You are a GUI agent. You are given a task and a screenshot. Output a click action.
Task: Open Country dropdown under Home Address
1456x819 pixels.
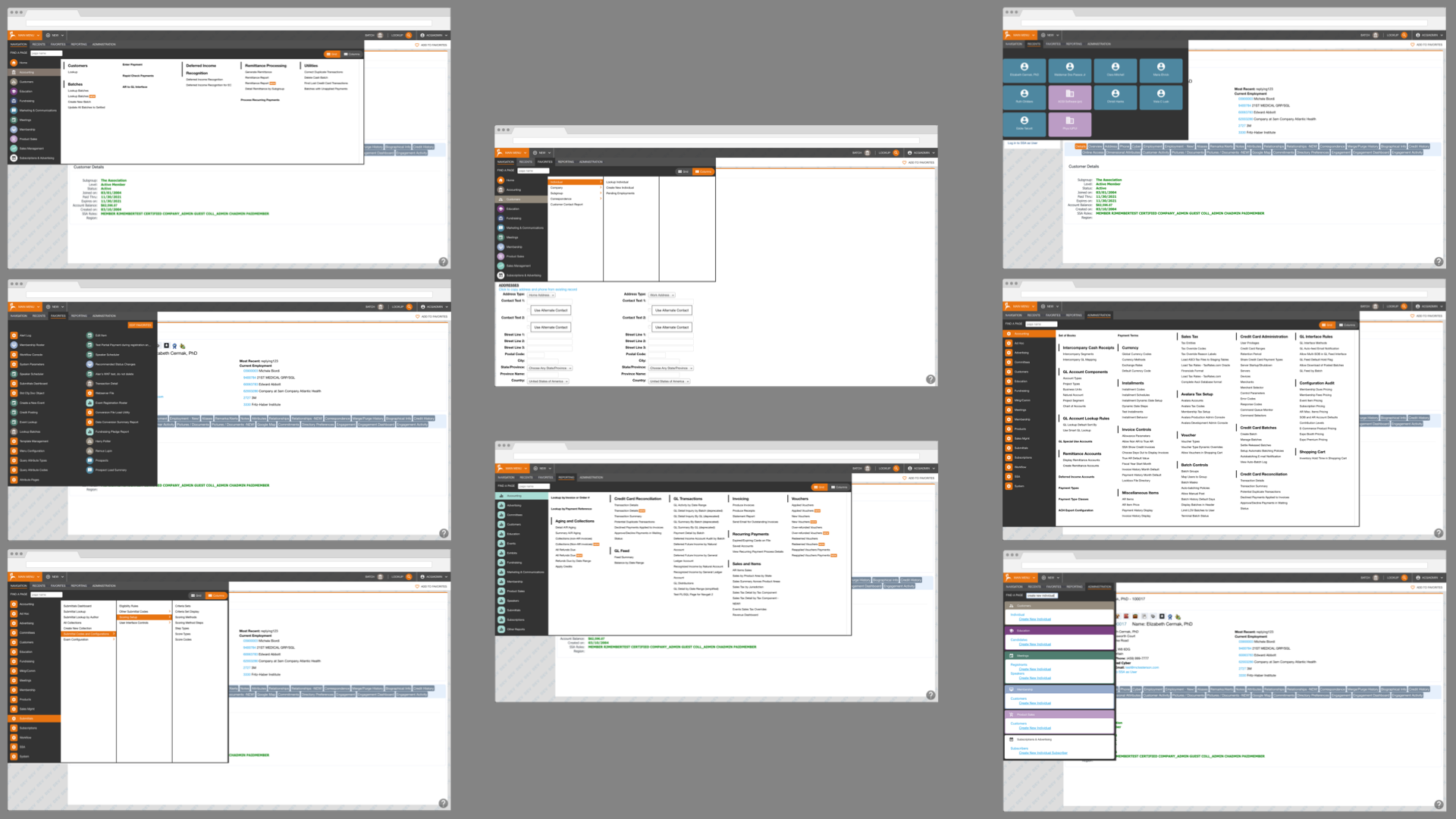tap(548, 381)
